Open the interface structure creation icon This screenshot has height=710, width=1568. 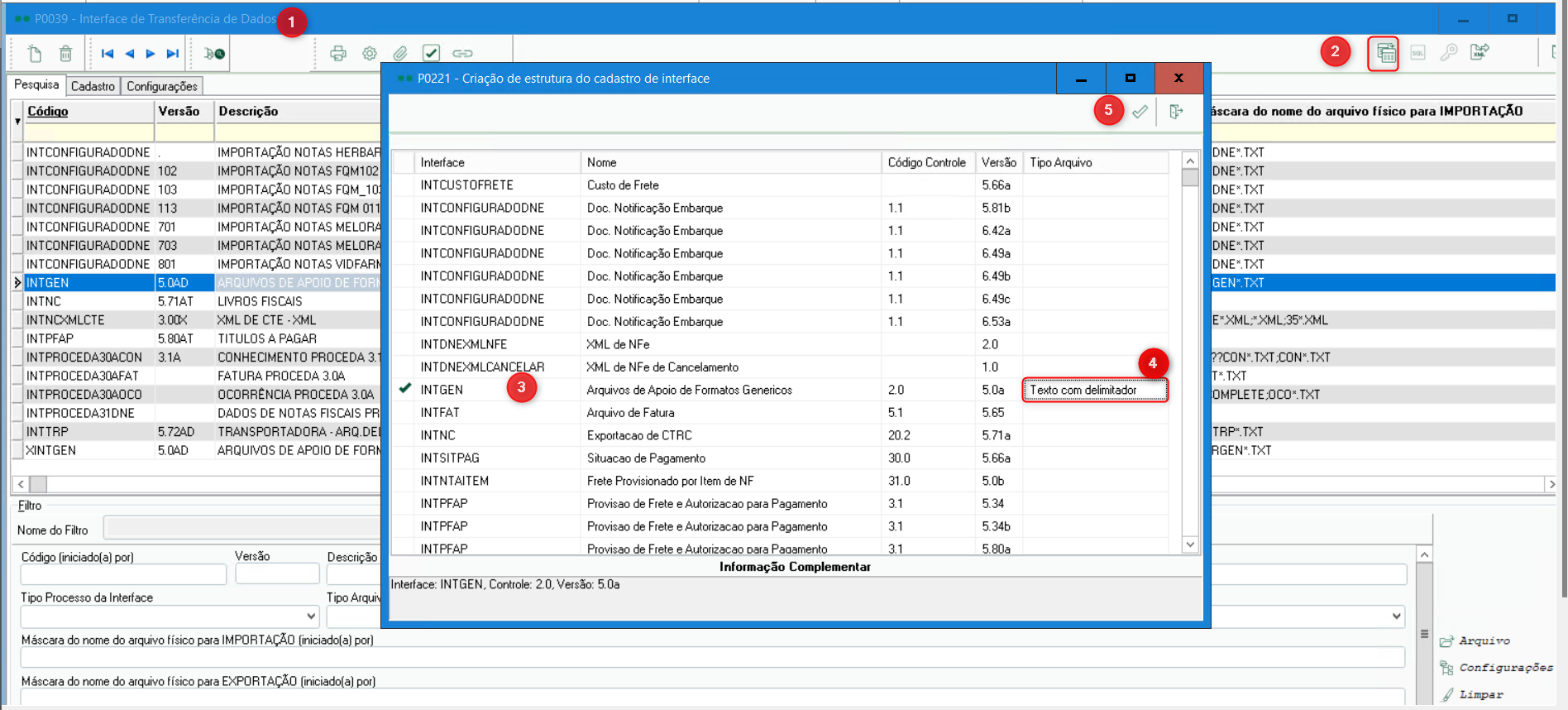click(x=1385, y=54)
